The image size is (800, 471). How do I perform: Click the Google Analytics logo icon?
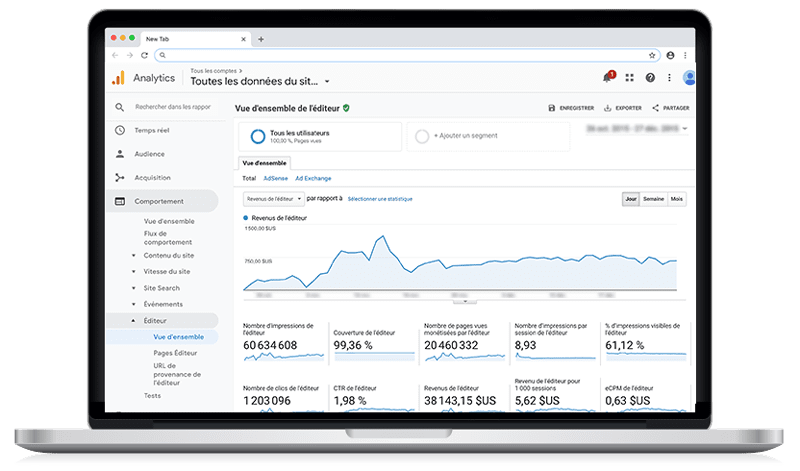pos(118,78)
